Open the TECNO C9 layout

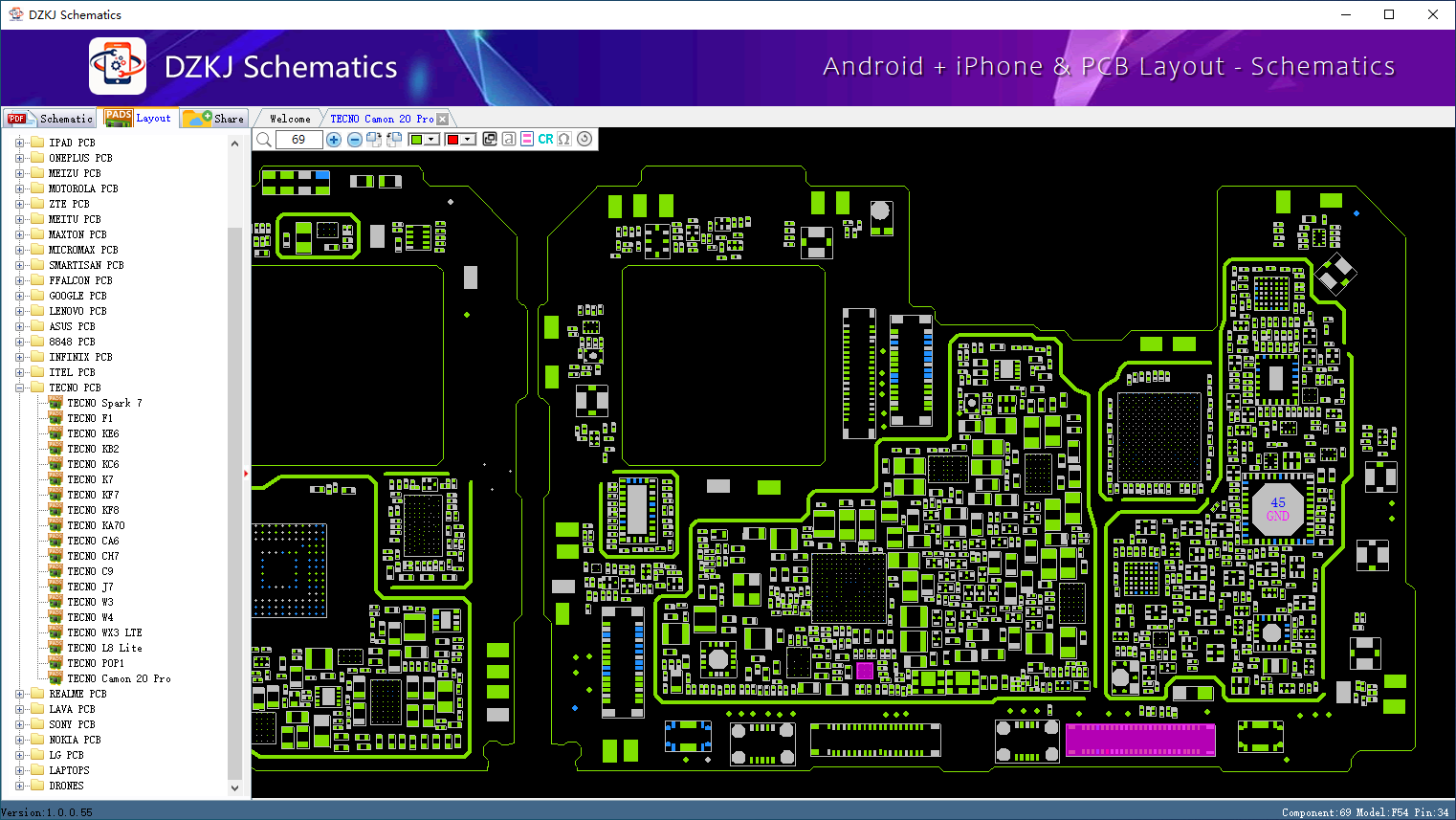(90, 571)
